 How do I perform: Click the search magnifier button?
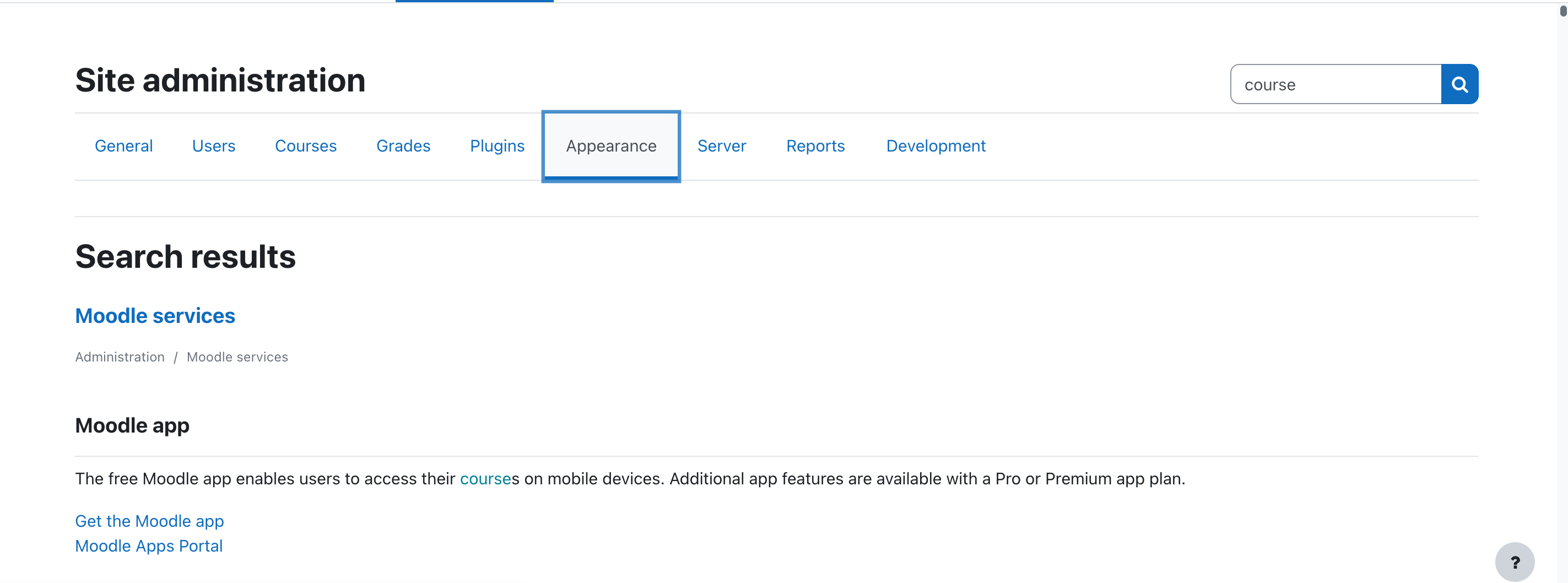(x=1459, y=84)
